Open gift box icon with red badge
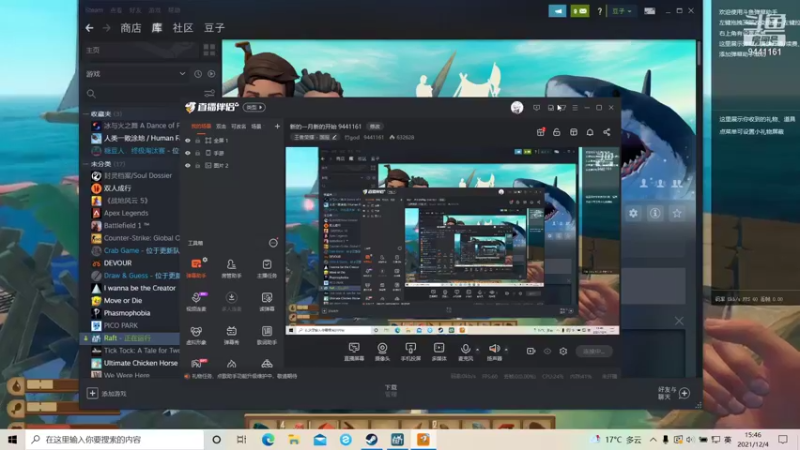The height and width of the screenshot is (450, 800). (x=541, y=132)
